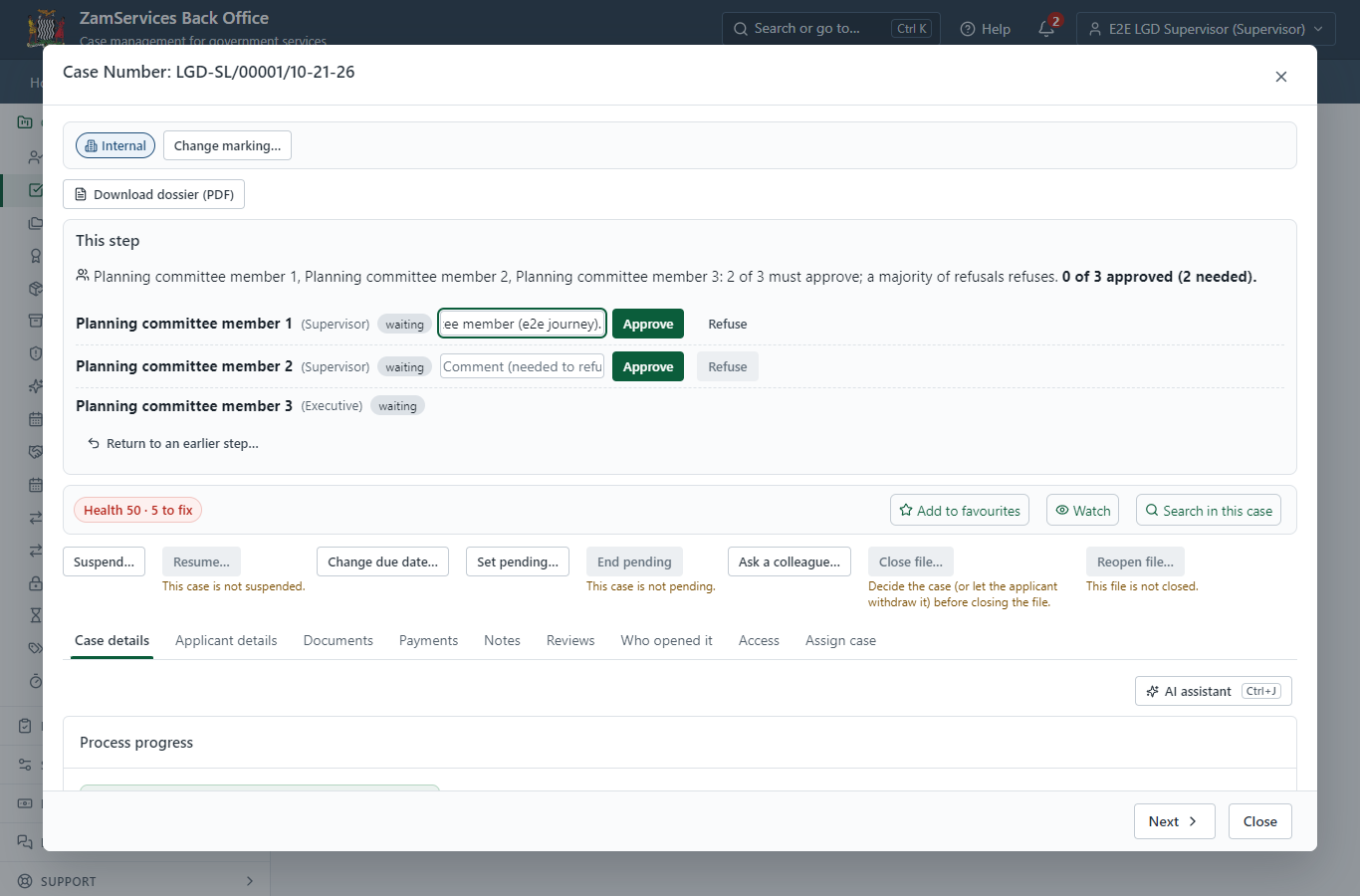Expand the E2E LGD Supervisor user menu
The height and width of the screenshot is (896, 1360).
click(1206, 29)
